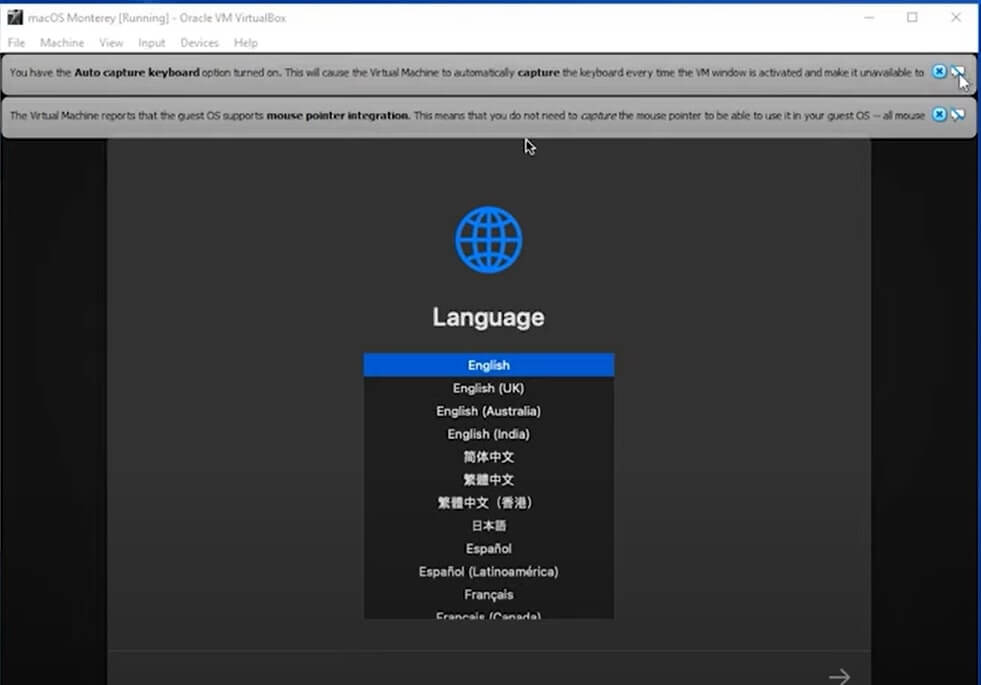The image size is (981, 685).
Task: Choose English (Australia) as the language
Action: tap(488, 411)
